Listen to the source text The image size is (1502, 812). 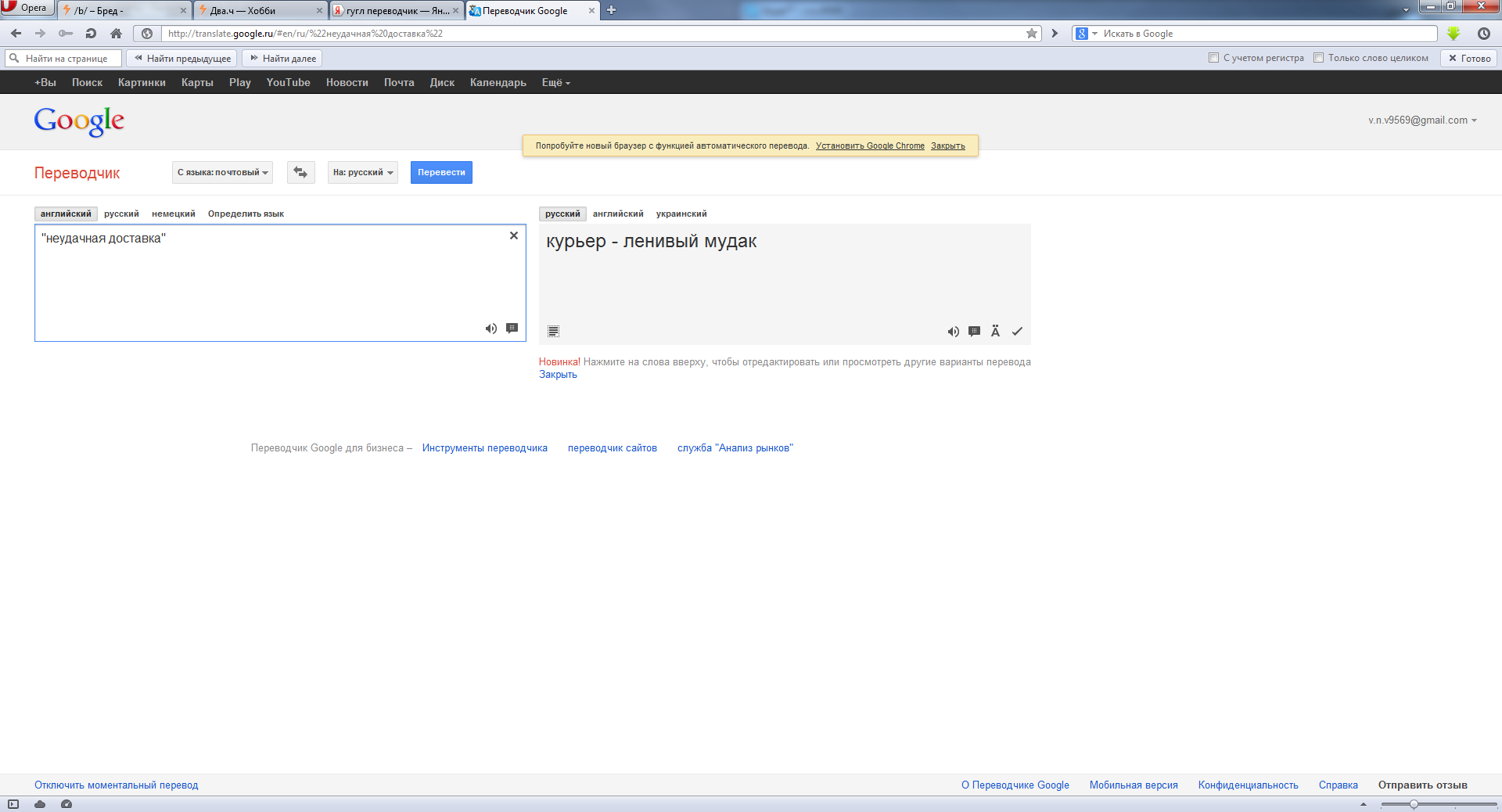pos(490,329)
